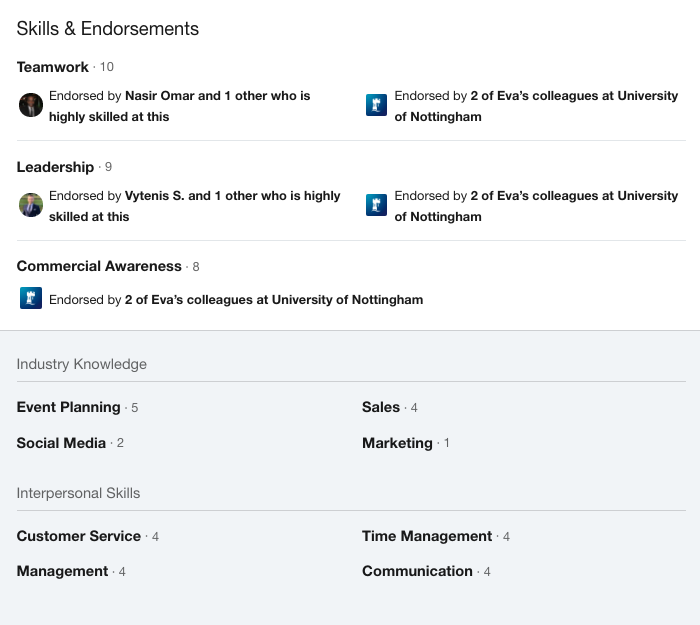Screen dimensions: 700x625
Task: Open the Time Management skill
Action: 427,536
